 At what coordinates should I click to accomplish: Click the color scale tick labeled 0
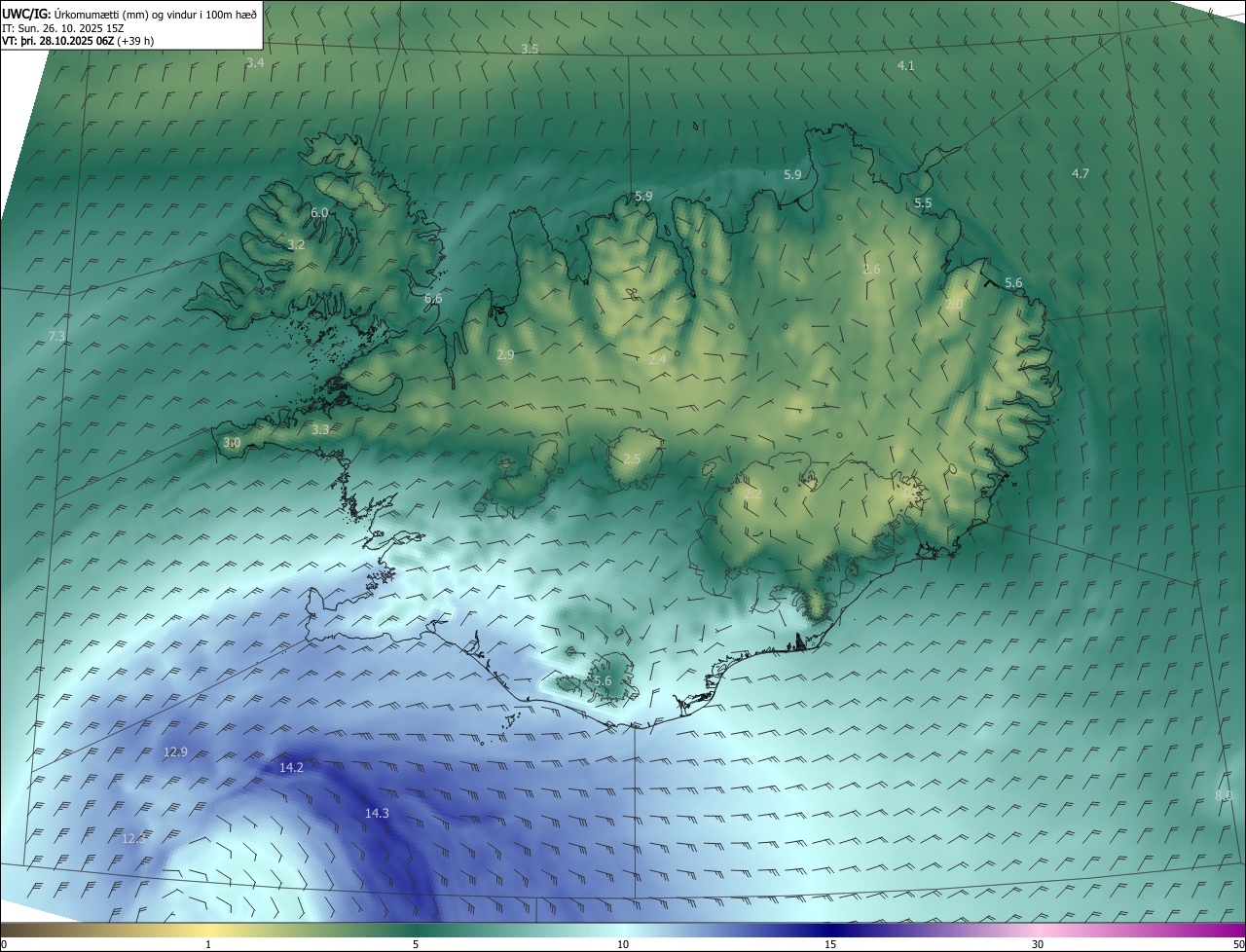click(3, 944)
